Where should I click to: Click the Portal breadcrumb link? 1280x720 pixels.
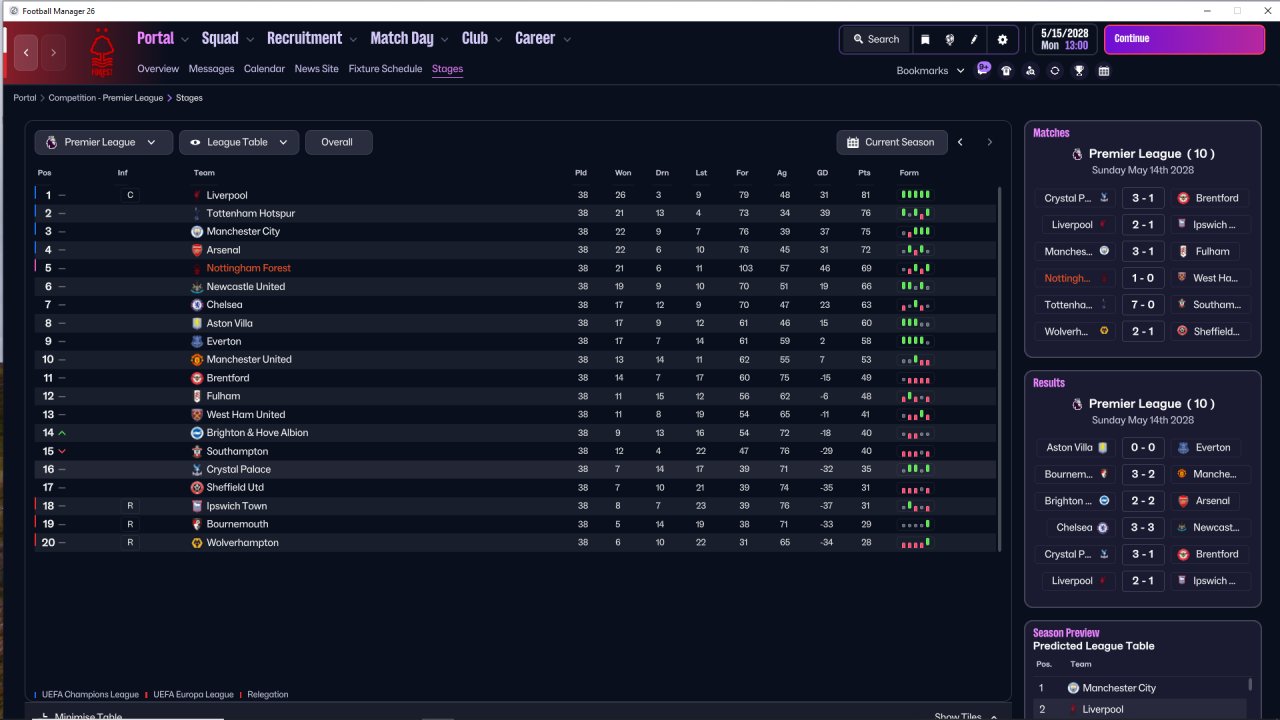click(25, 98)
